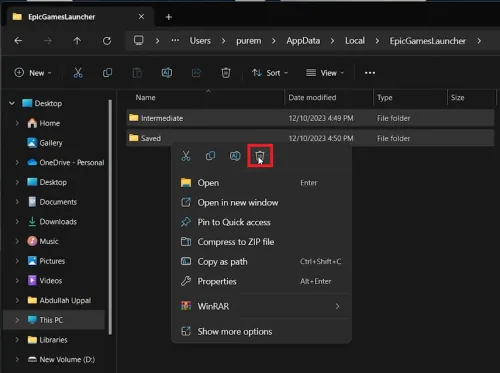Image resolution: width=500 pixels, height=373 pixels.
Task: Click the navigation pane scrollbar
Action: tap(110, 217)
